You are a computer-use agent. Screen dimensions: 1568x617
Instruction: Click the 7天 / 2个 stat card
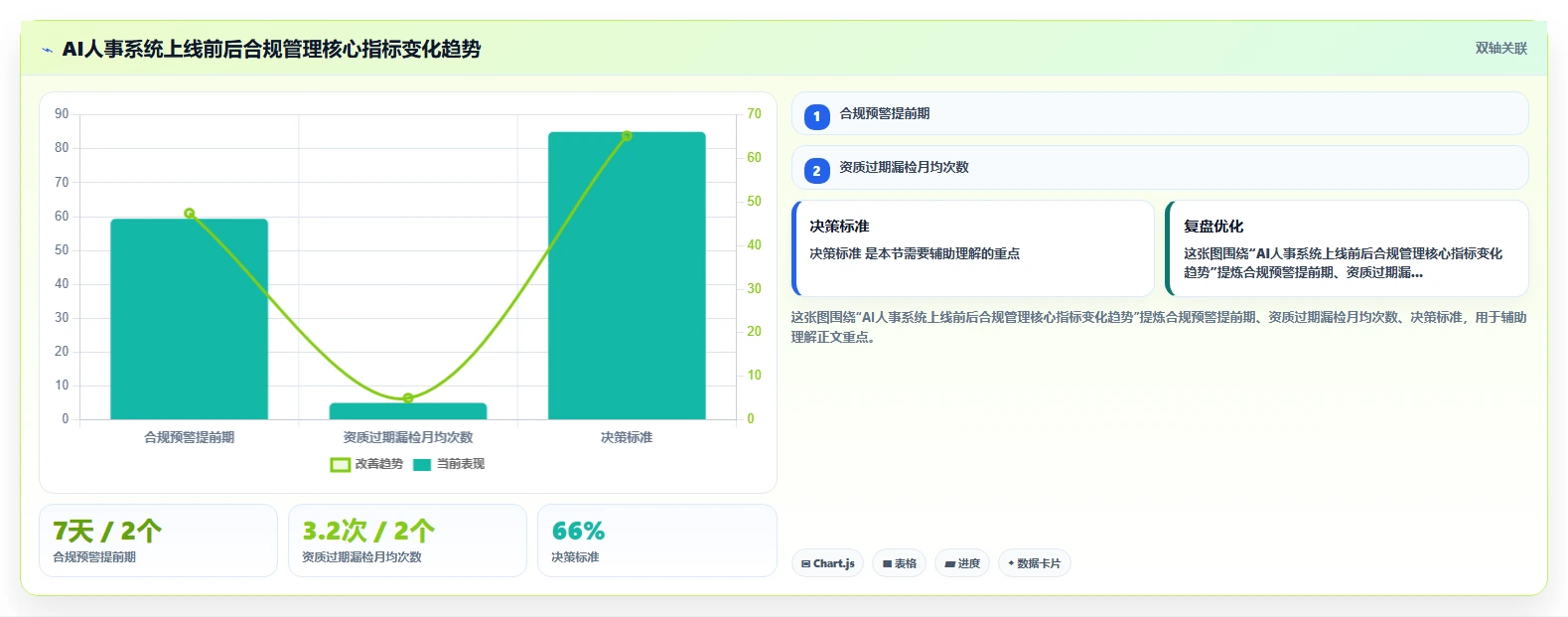pyautogui.click(x=158, y=540)
